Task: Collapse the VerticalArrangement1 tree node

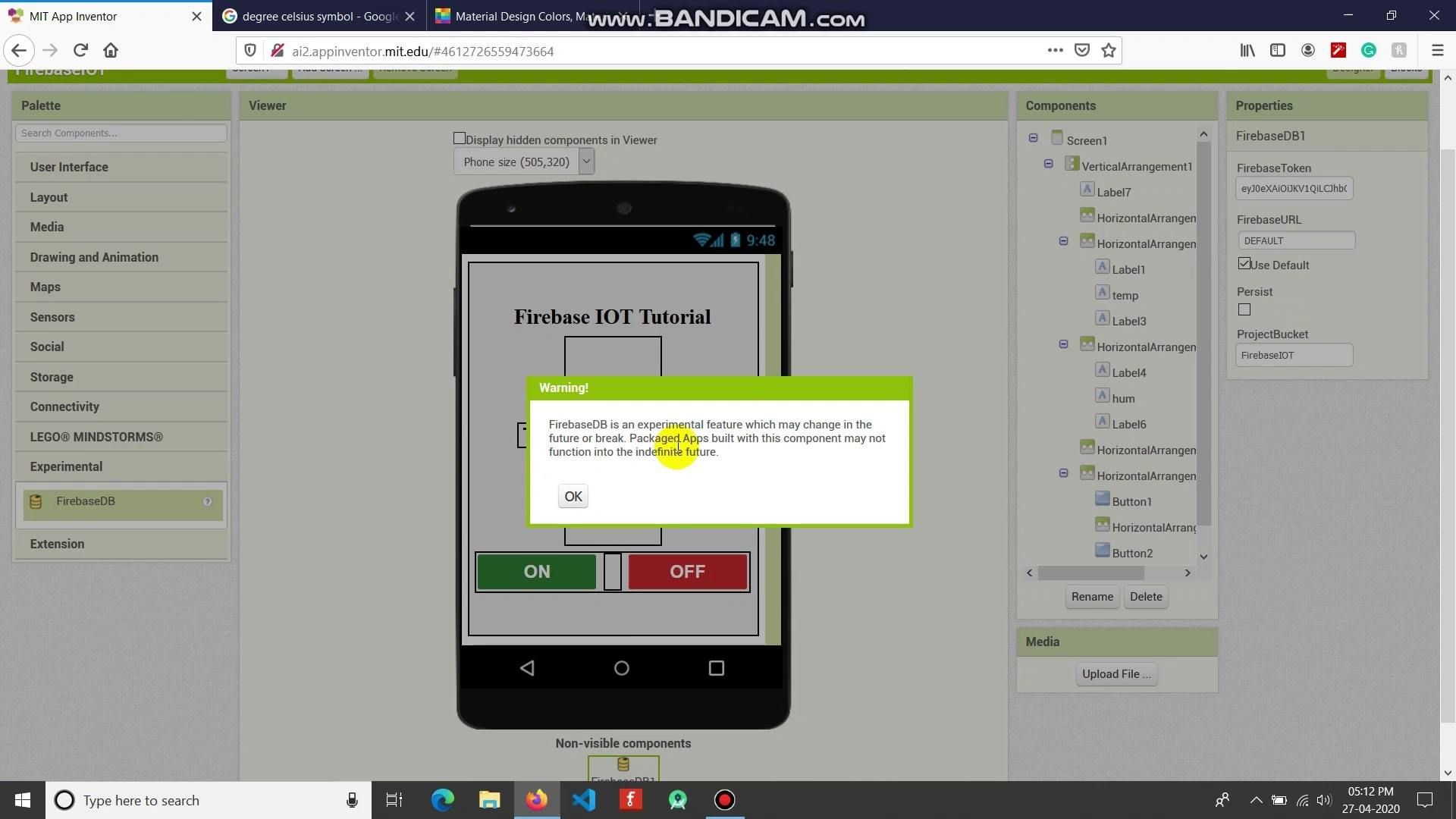Action: point(1049,163)
